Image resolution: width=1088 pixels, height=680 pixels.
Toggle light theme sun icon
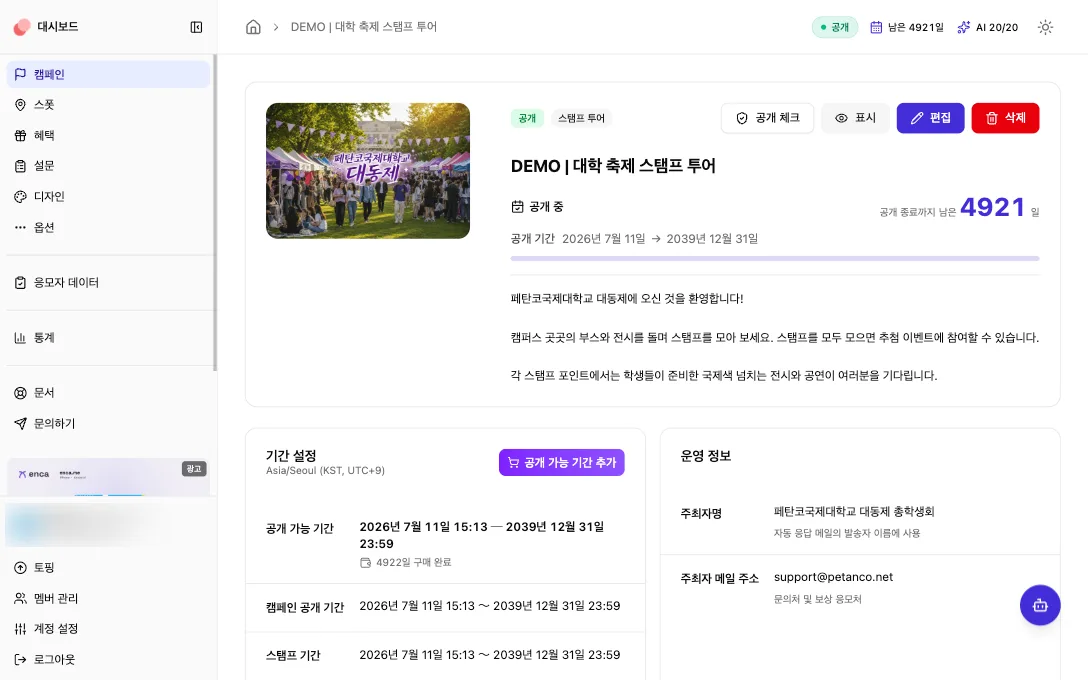1045,27
